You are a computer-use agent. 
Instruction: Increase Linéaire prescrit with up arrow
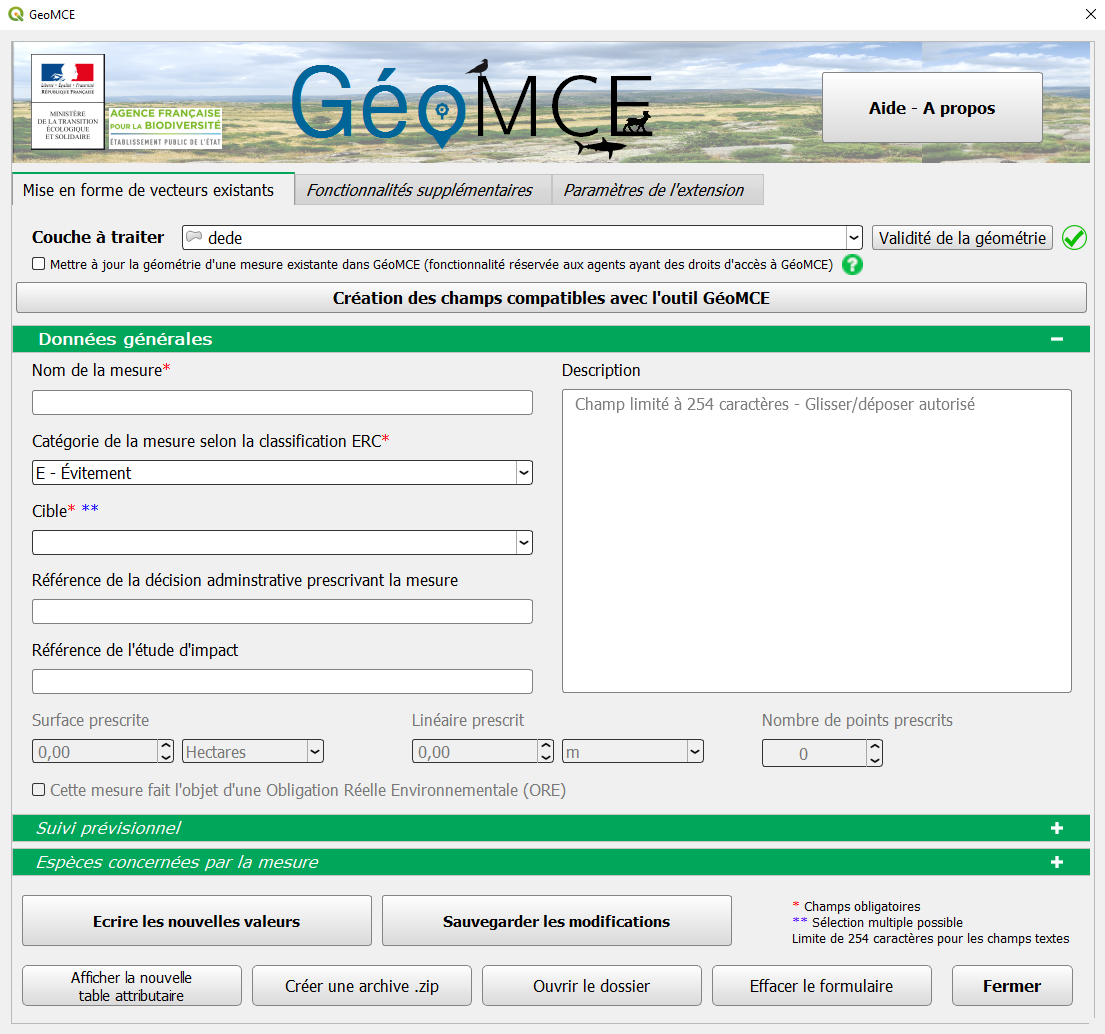546,745
